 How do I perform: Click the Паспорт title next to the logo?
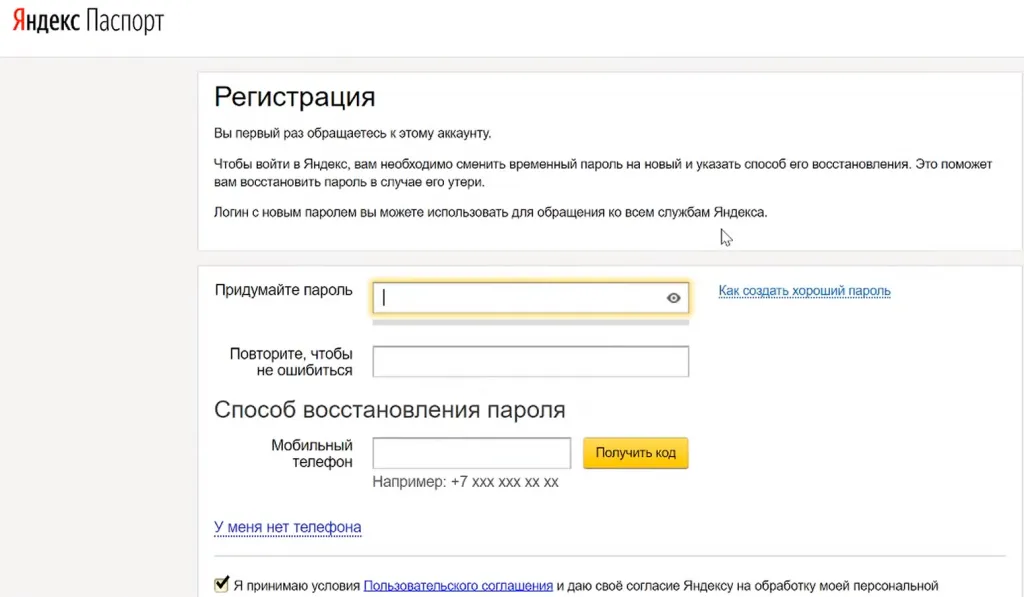click(125, 22)
